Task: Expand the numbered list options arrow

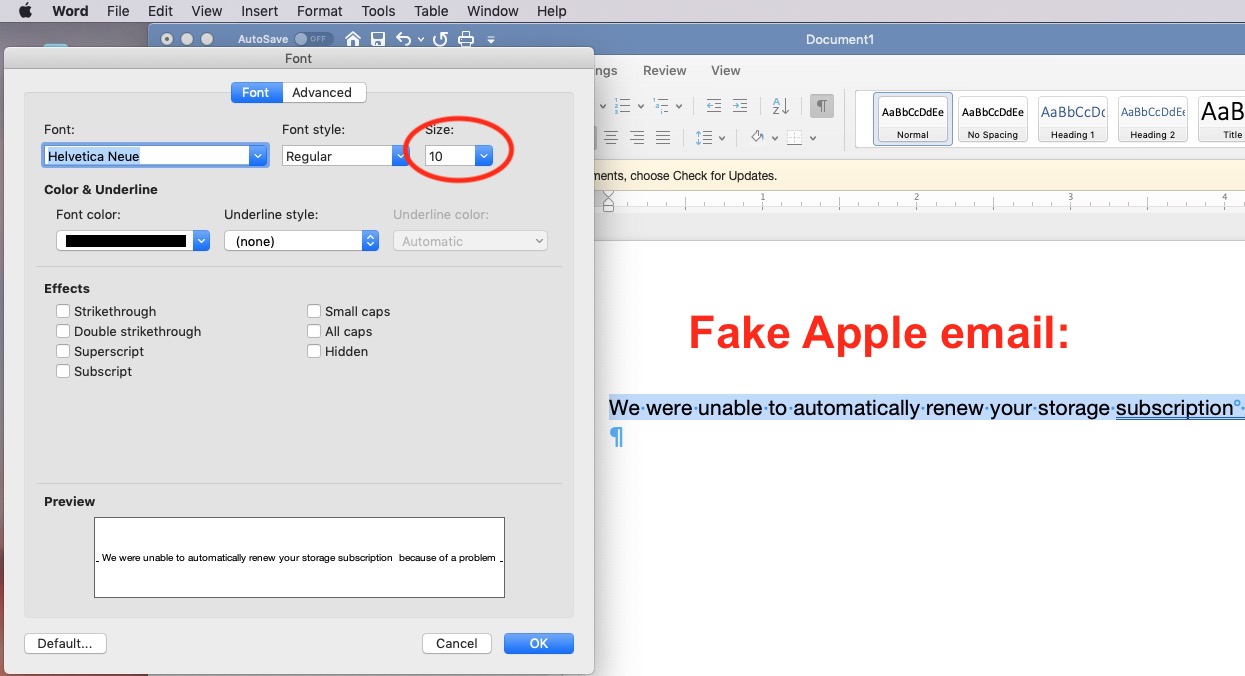Action: [x=639, y=107]
